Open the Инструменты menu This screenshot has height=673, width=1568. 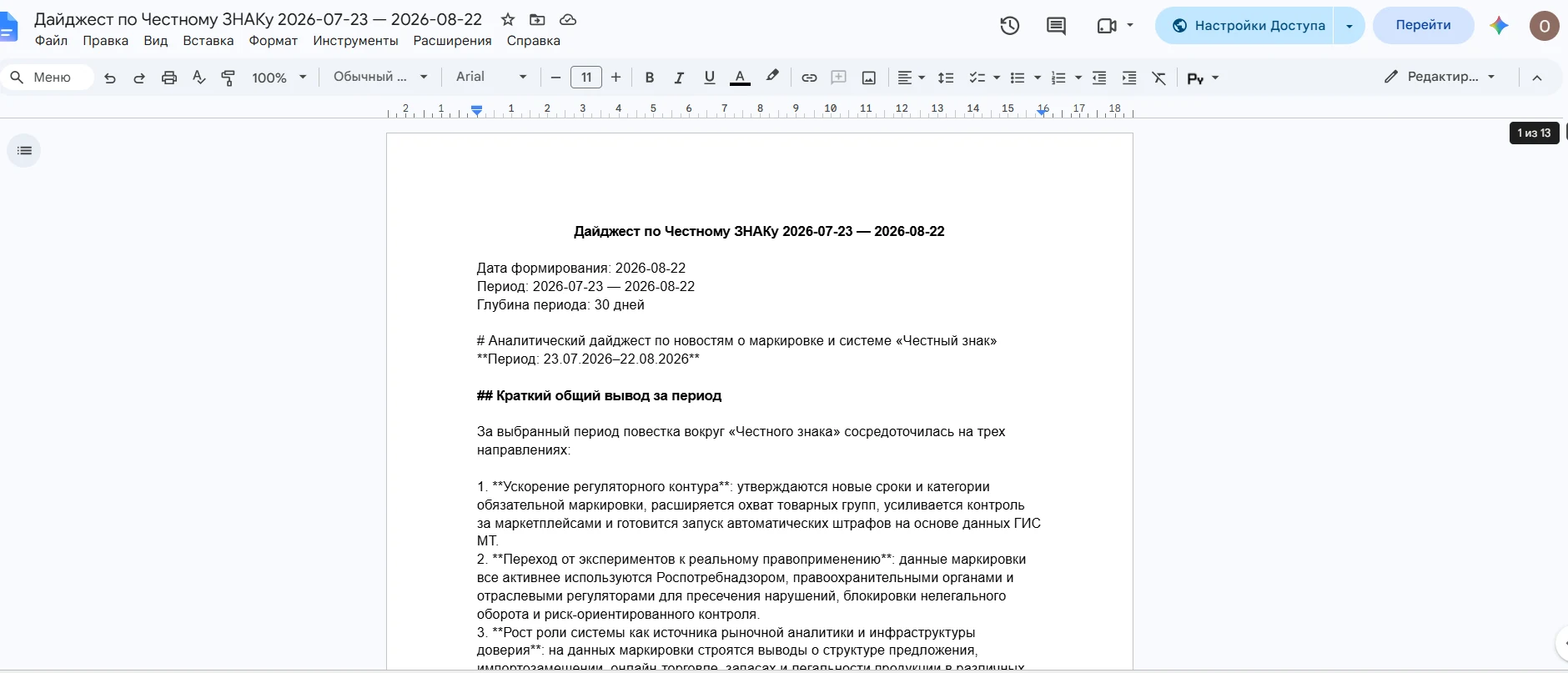click(355, 41)
